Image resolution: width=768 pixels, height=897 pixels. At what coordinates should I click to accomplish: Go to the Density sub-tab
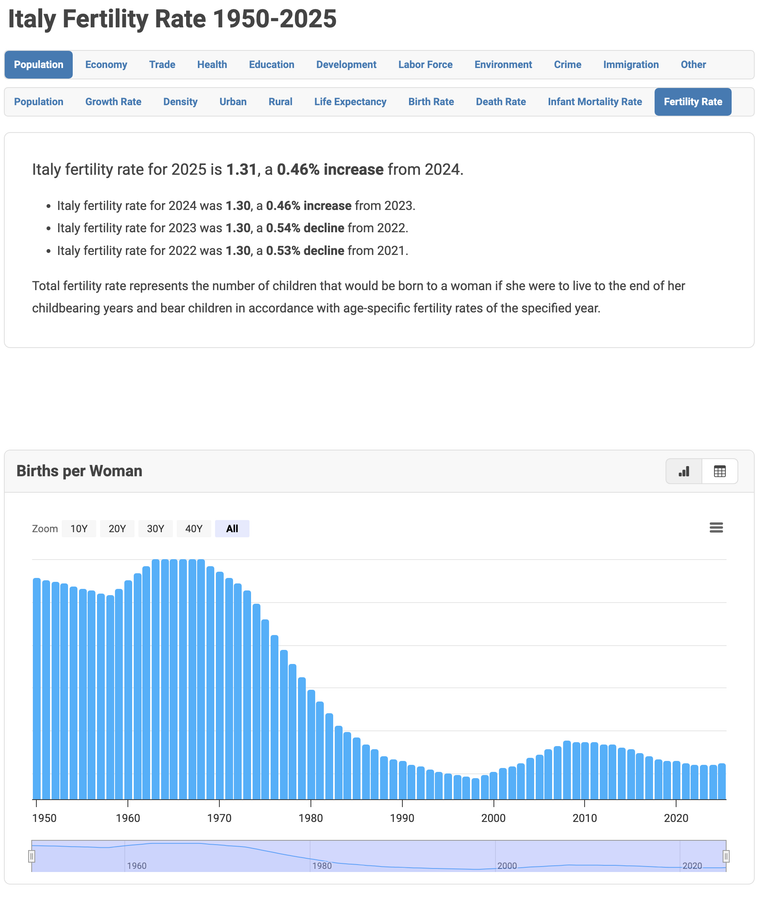coord(182,102)
